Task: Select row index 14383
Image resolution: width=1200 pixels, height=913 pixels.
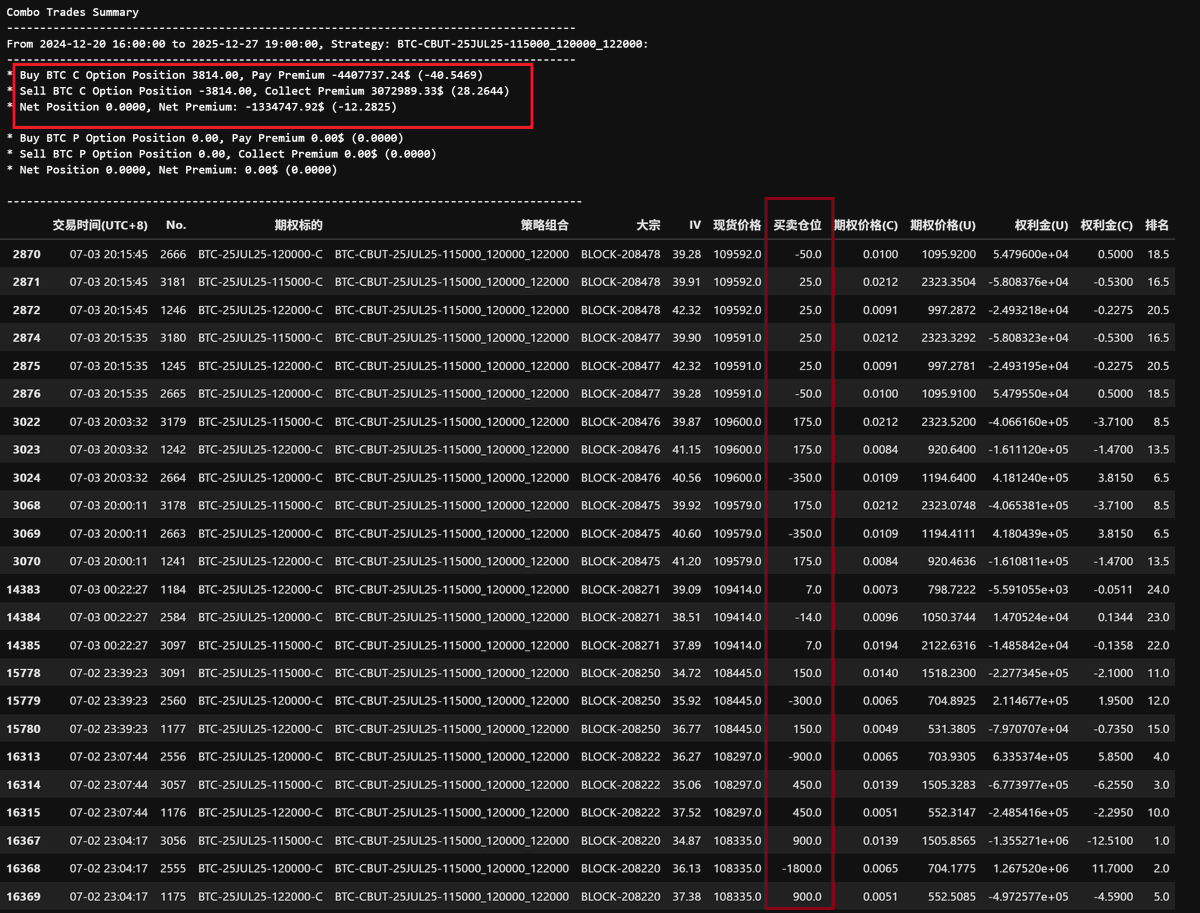Action: coord(24,590)
